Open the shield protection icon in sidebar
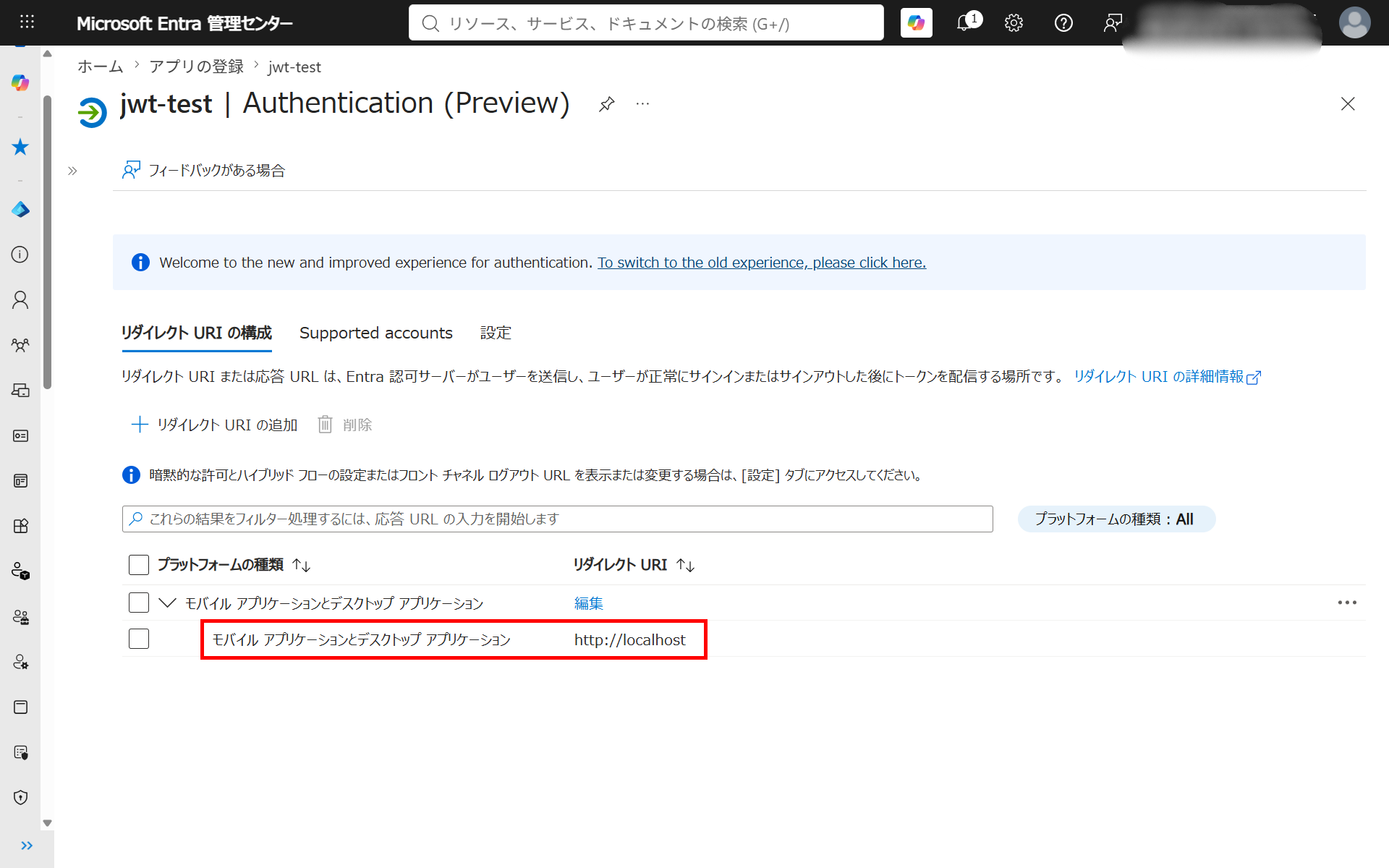Screen dimensions: 1389x868 [20, 797]
